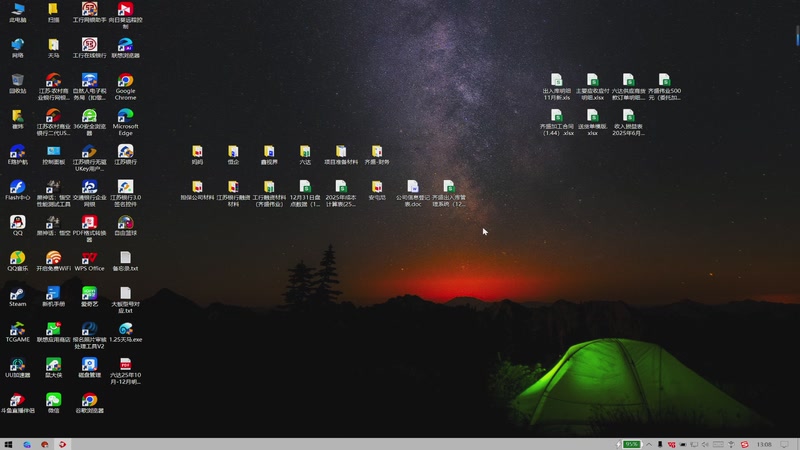
Task: Select the Flash中心 desktop icon
Action: pos(18,190)
